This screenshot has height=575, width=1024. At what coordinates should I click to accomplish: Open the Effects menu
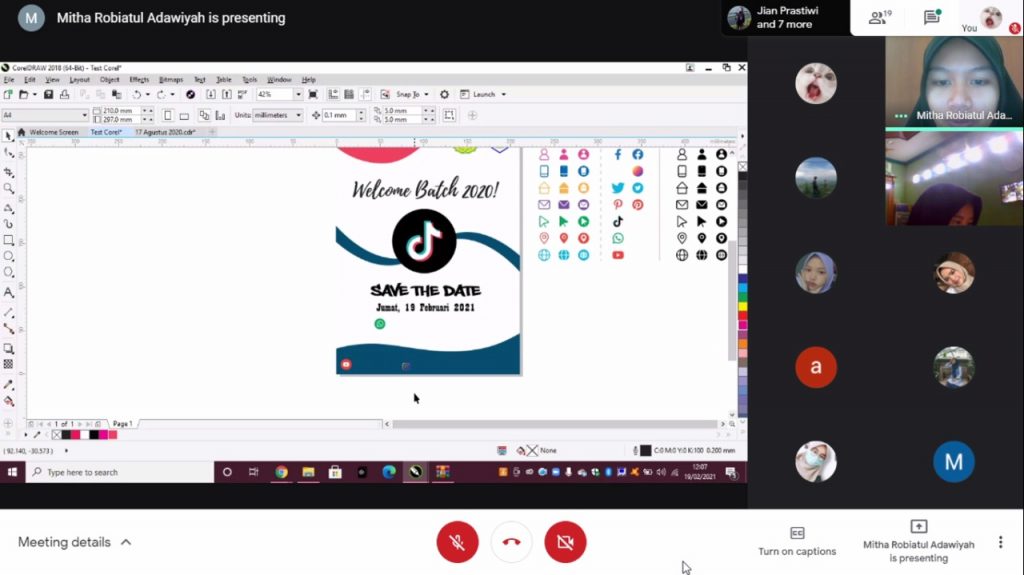tap(139, 80)
